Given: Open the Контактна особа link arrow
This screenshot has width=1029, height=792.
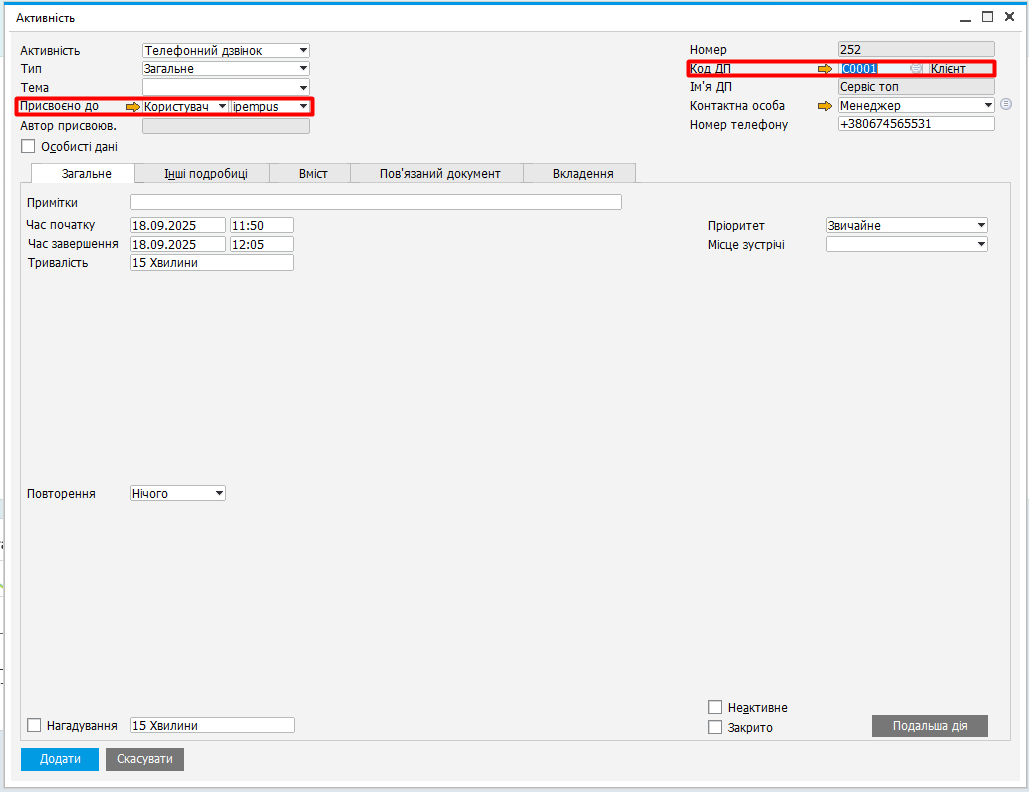Looking at the screenshot, I should click(825, 106).
